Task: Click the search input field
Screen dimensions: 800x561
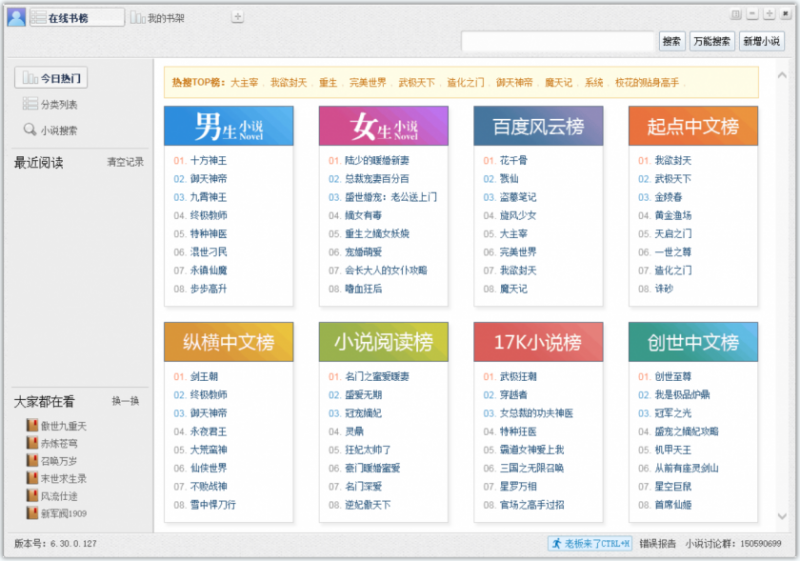Action: click(558, 41)
